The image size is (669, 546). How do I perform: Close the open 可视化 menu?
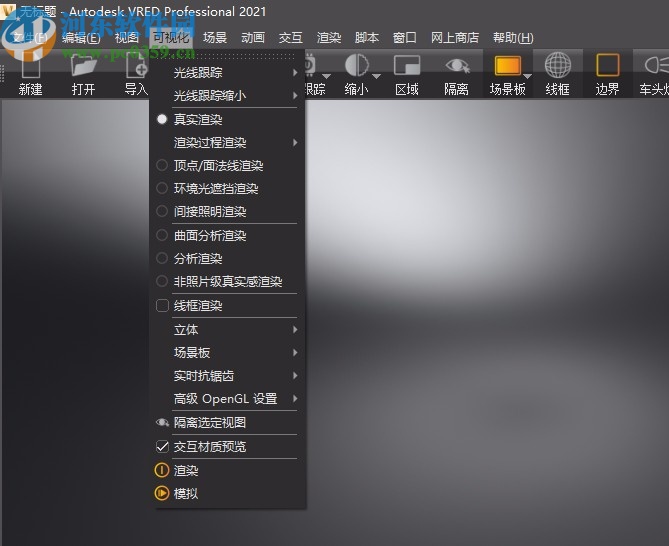pos(171,38)
